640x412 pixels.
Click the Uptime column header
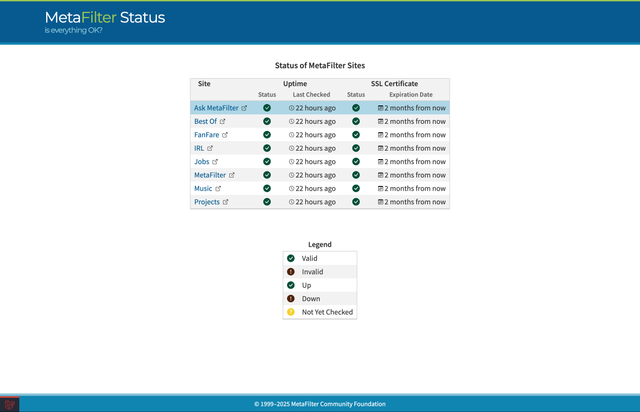point(295,84)
